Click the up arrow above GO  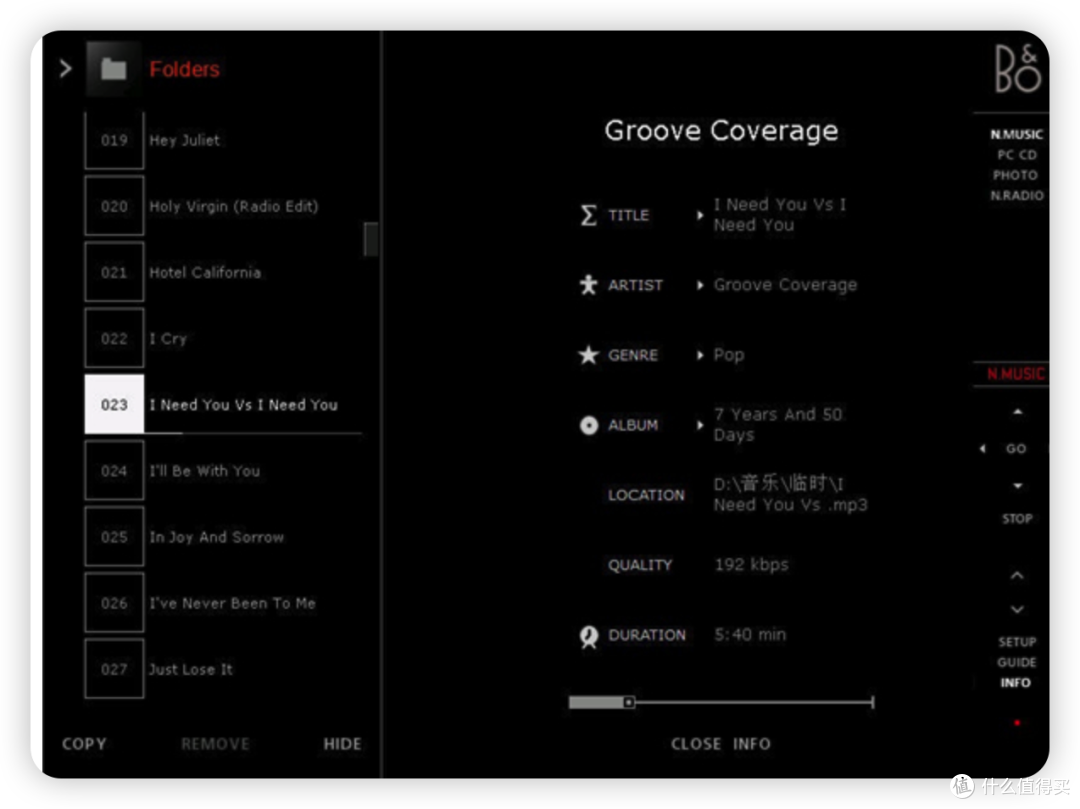(1017, 412)
